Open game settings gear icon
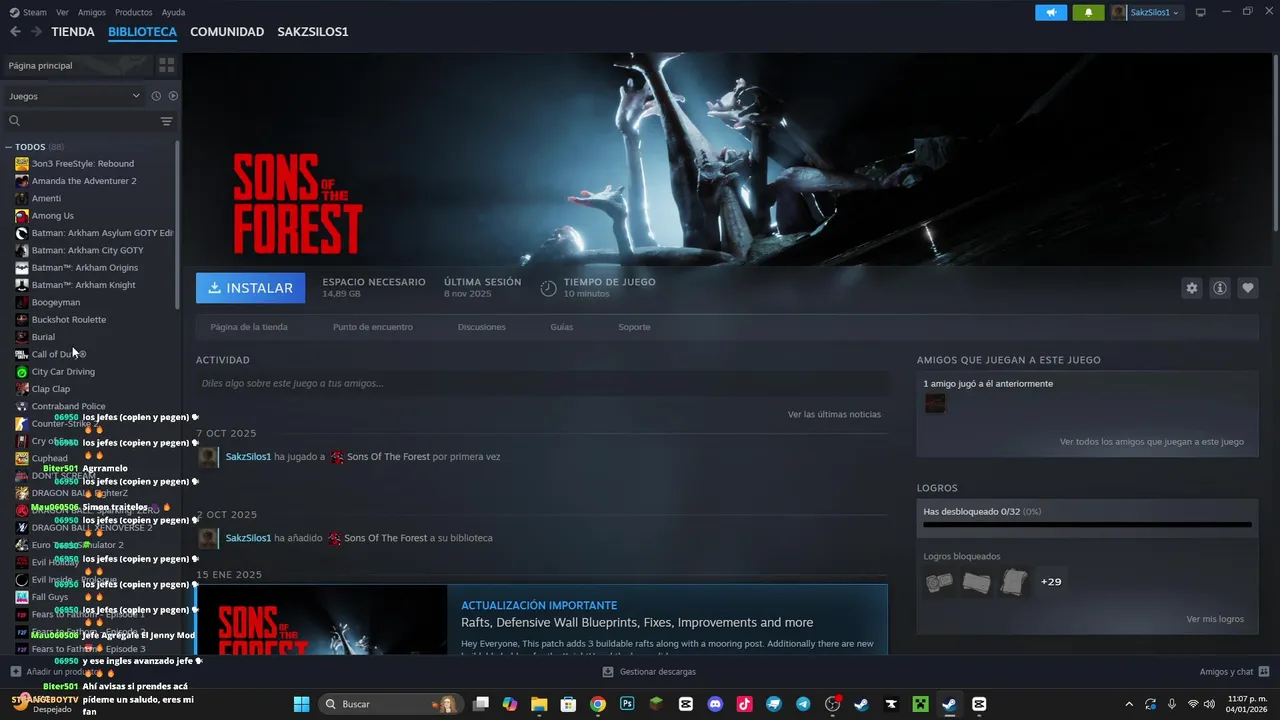Image resolution: width=1280 pixels, height=720 pixels. (x=1191, y=288)
